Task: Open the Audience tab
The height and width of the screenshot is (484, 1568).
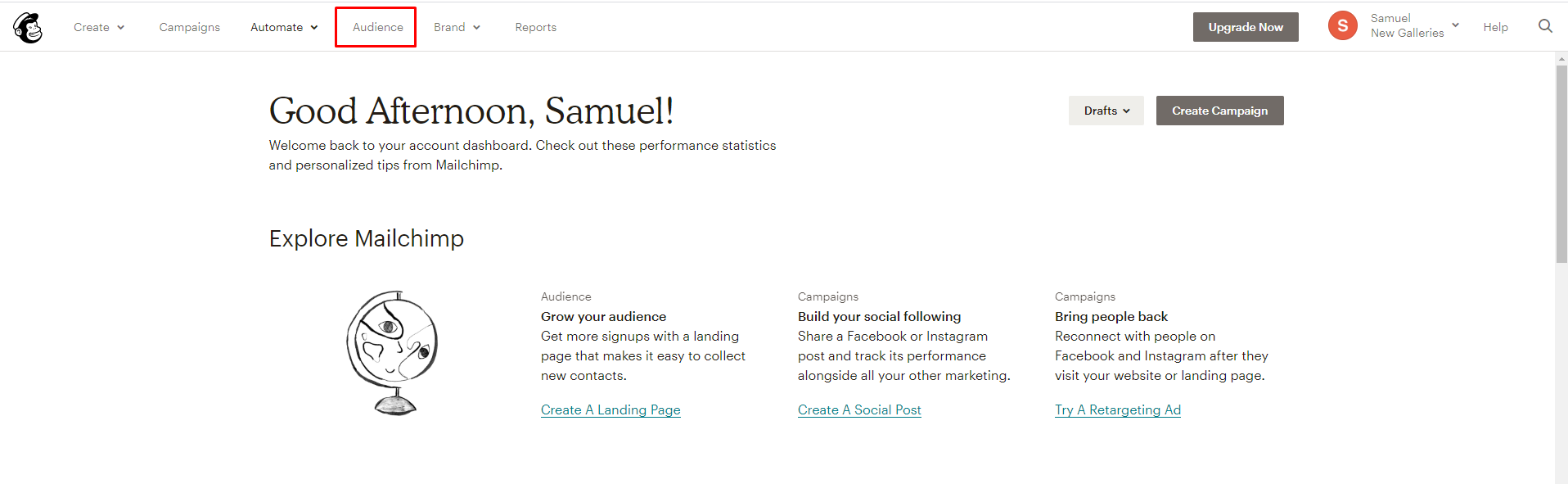Action: (x=377, y=27)
